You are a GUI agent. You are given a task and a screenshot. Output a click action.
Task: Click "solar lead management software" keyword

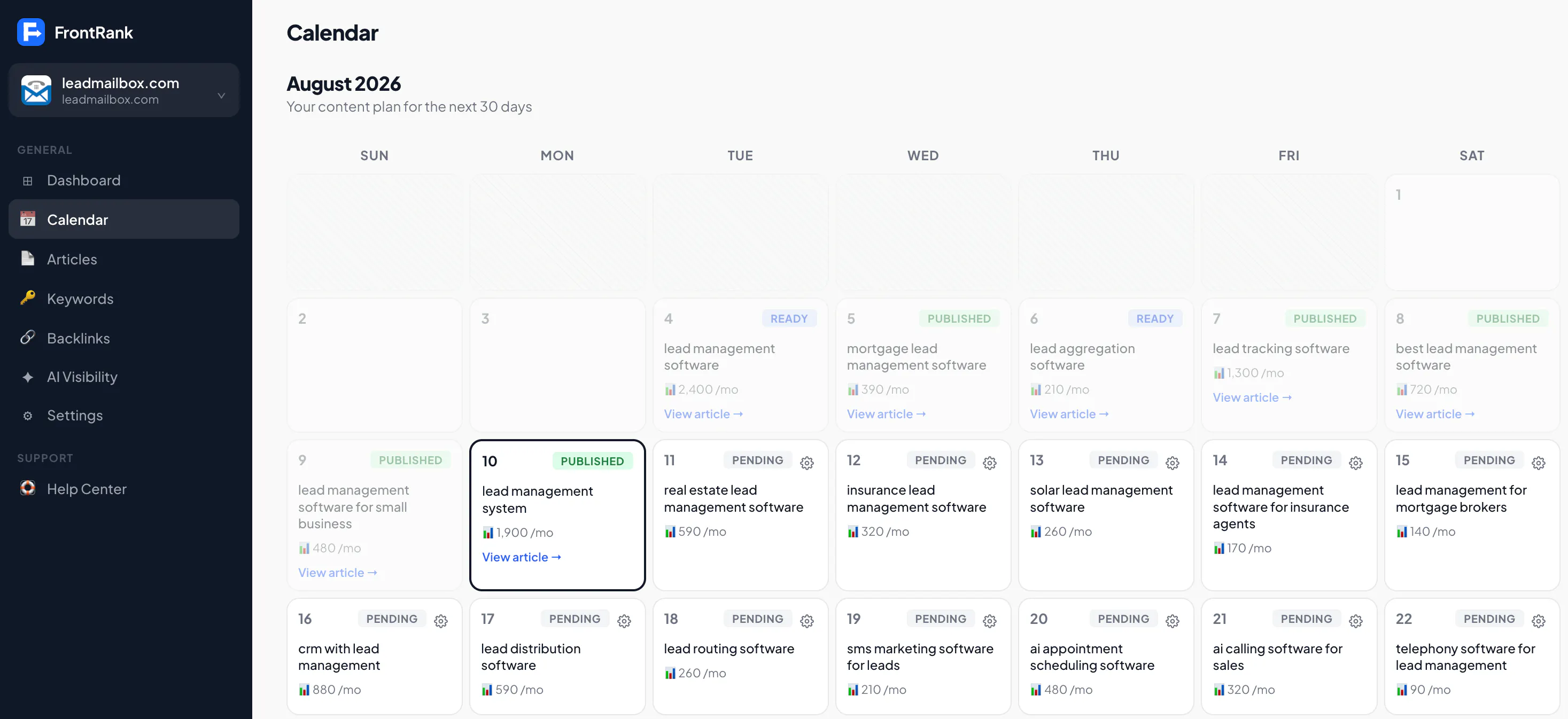[x=1100, y=499]
